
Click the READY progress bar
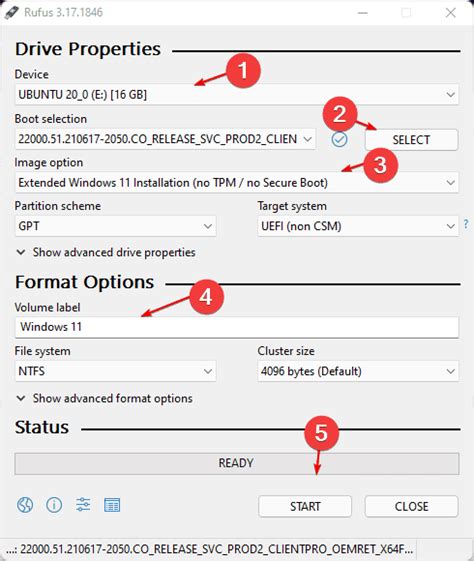(236, 463)
